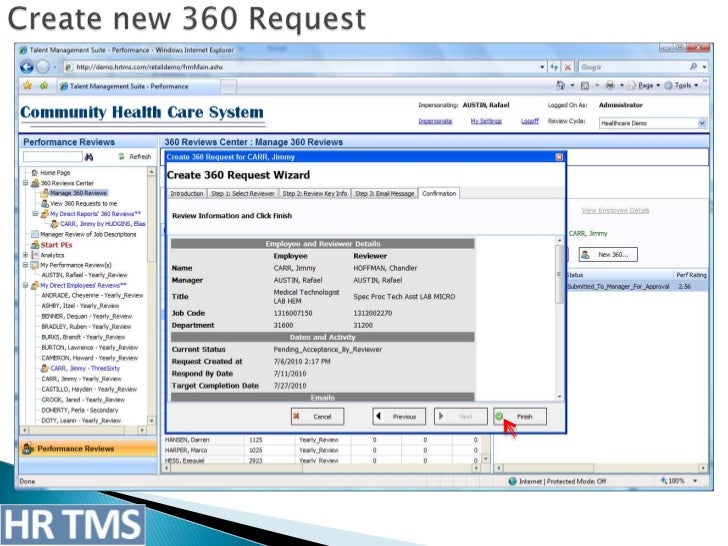
Task: Click the Add to Favorites icon
Action: coord(44,86)
